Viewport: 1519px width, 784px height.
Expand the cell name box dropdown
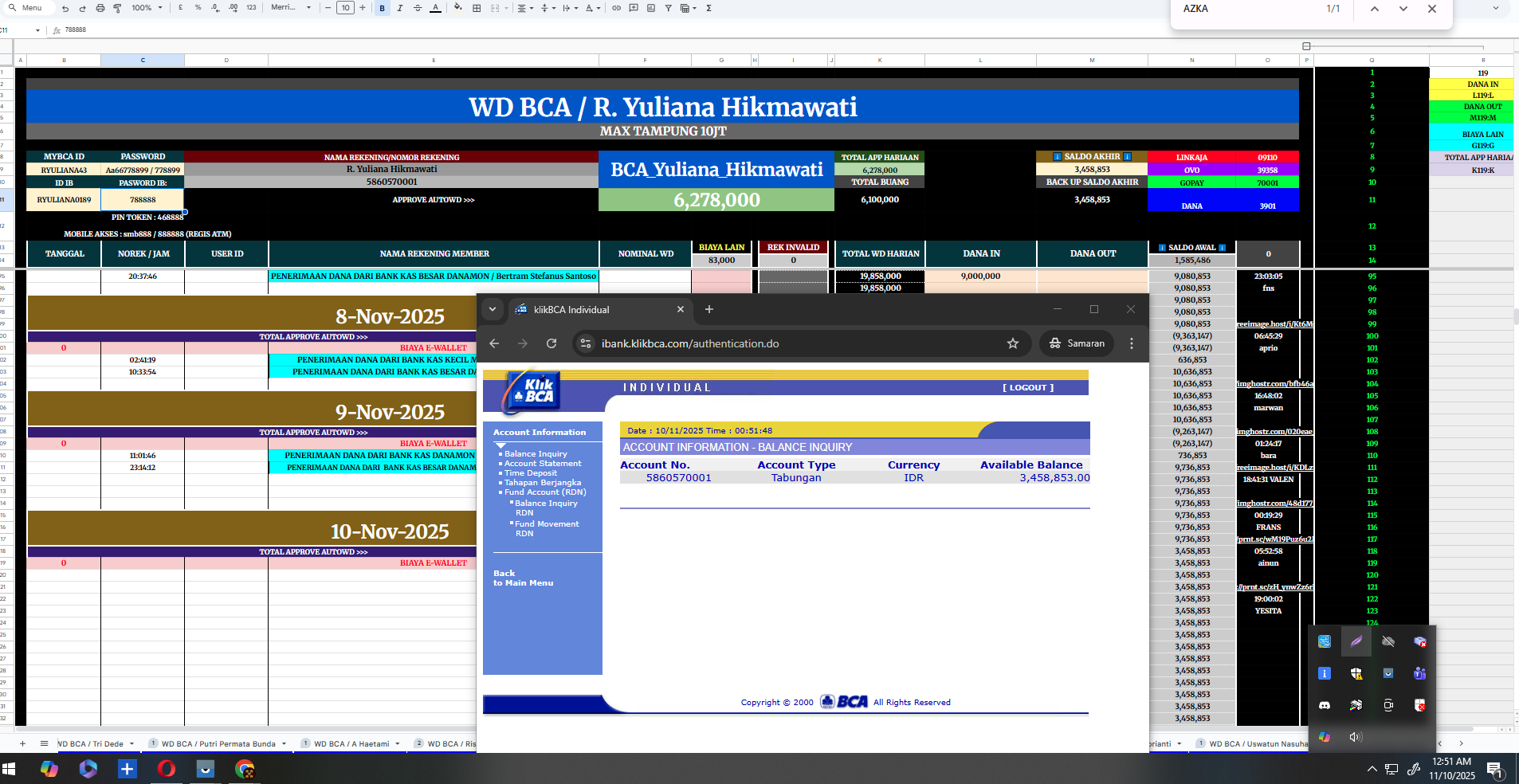tap(37, 30)
